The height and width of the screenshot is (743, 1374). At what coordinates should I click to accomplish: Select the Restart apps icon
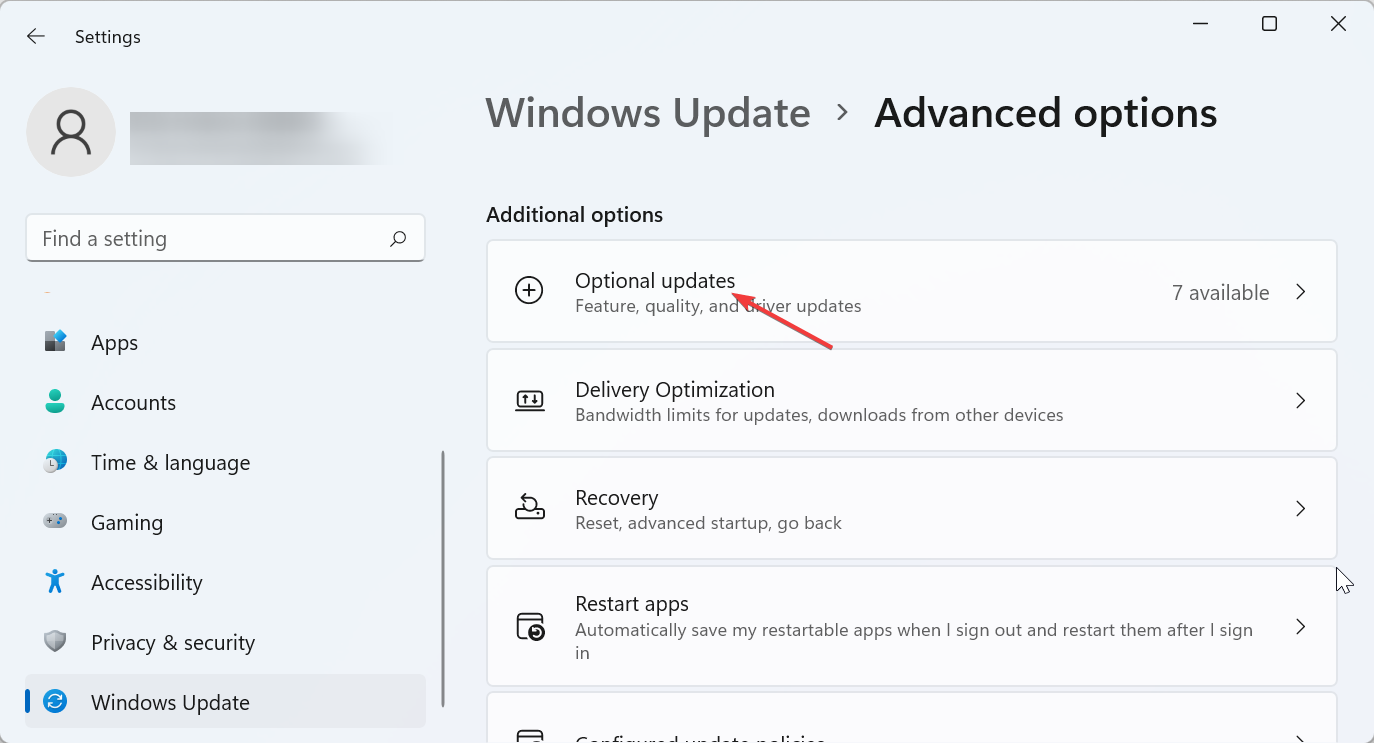(x=530, y=627)
